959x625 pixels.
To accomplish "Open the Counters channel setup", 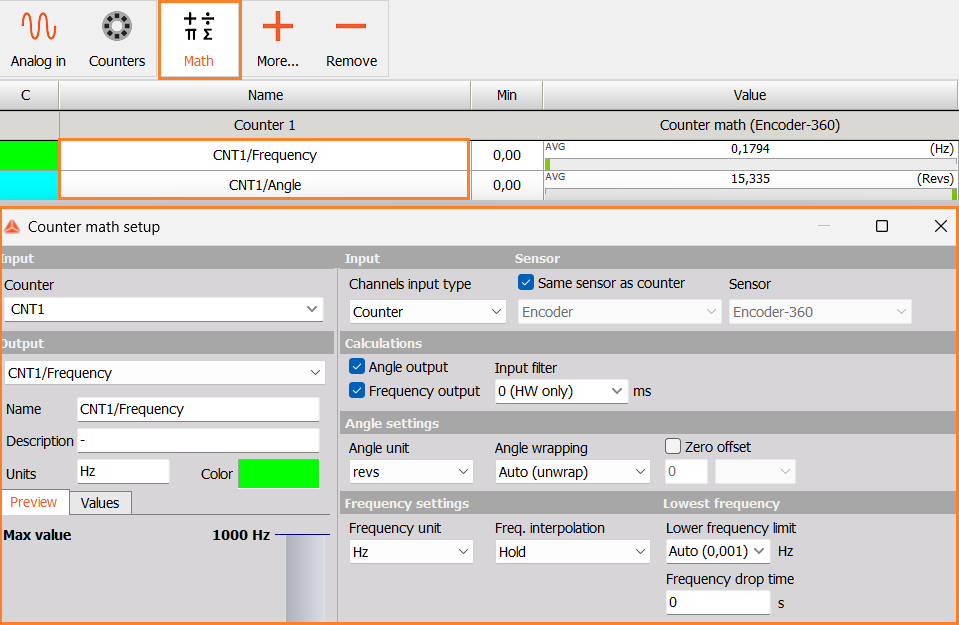I will [117, 39].
